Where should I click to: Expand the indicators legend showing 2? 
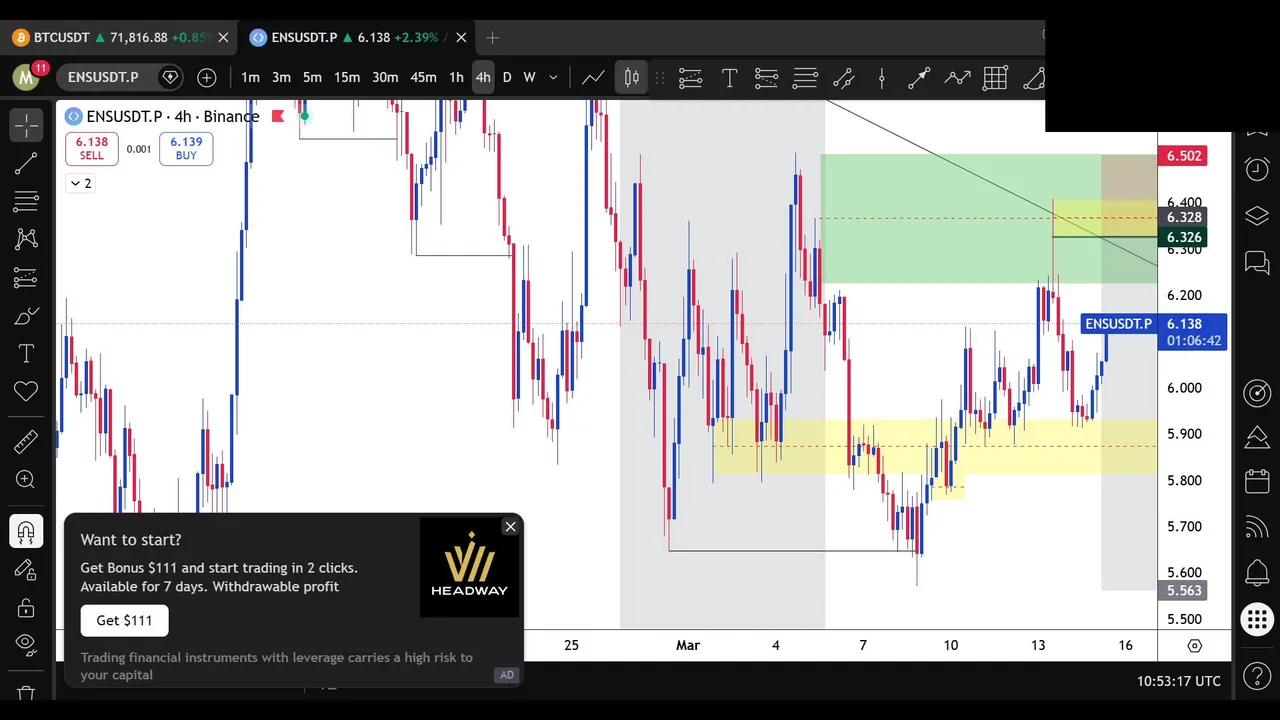[80, 183]
